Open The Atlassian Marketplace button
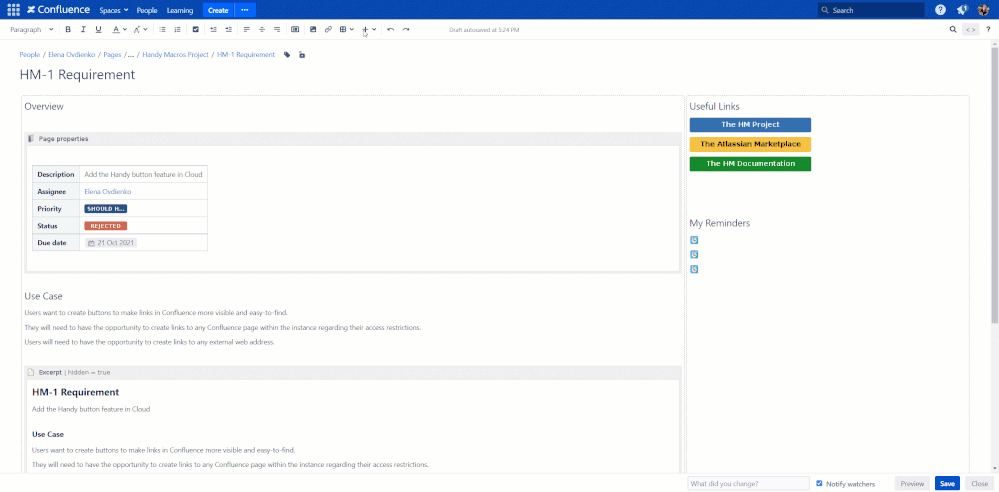Image resolution: width=999 pixels, height=492 pixels. [750, 144]
